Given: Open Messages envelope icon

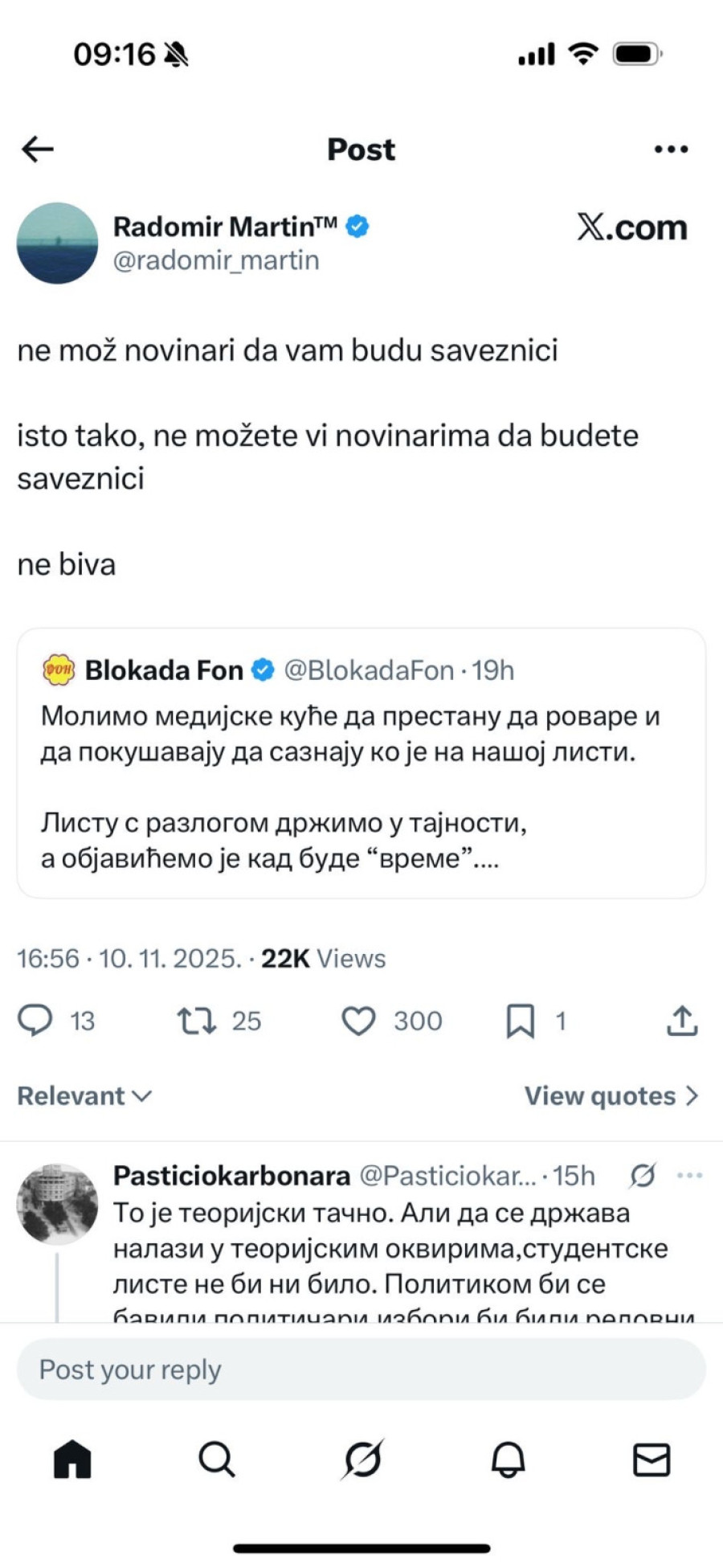Looking at the screenshot, I should click(652, 1460).
